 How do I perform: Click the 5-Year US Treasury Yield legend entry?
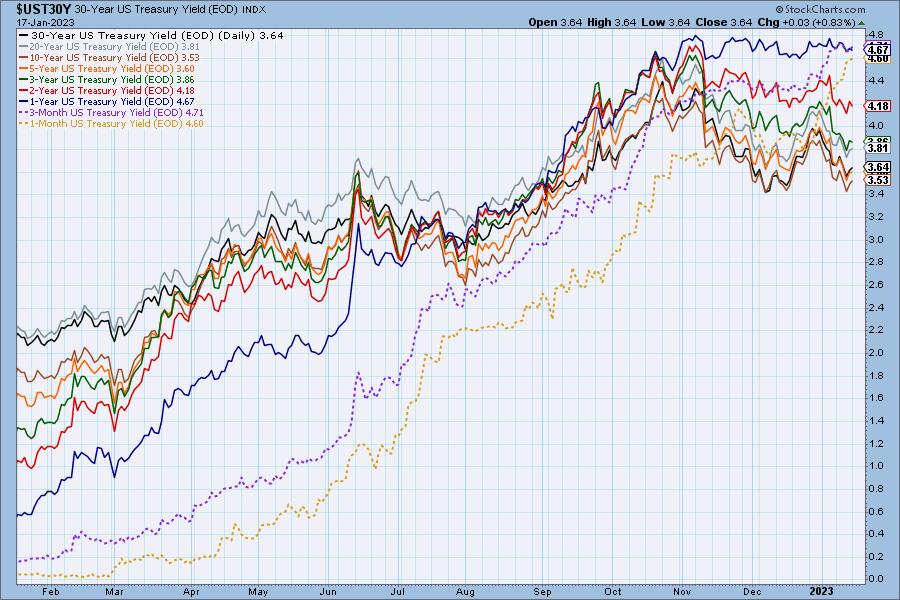click(x=107, y=68)
